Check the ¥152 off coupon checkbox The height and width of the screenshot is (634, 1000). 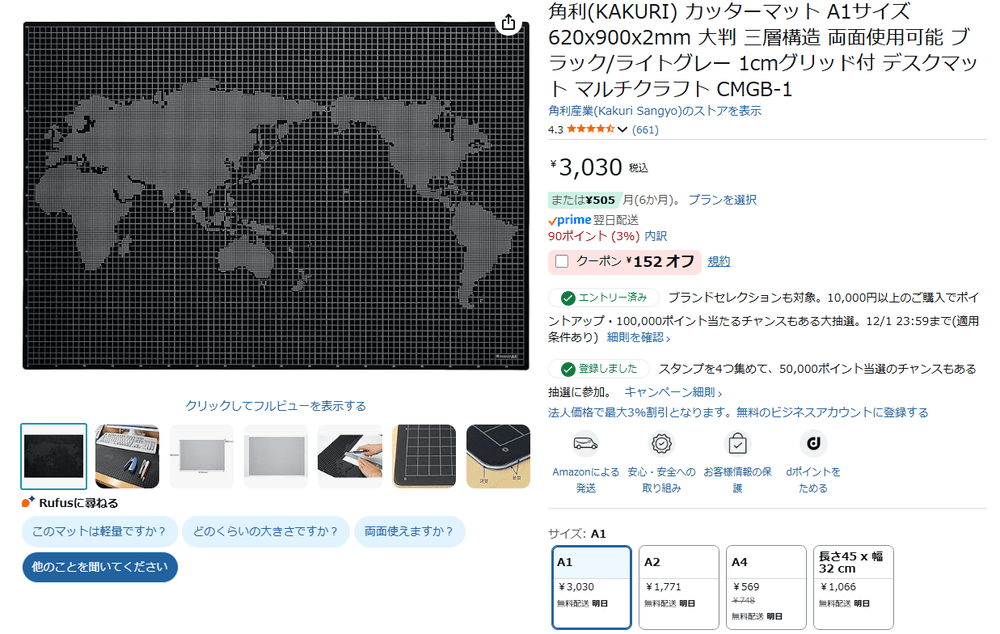click(562, 261)
